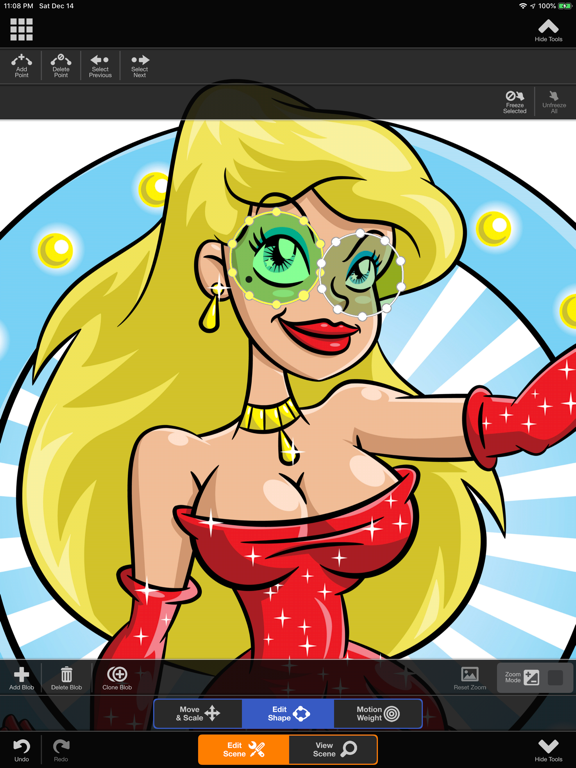Select the white blob over right eye
Viewport: 576px width, 768px height.
pyautogui.click(x=362, y=275)
